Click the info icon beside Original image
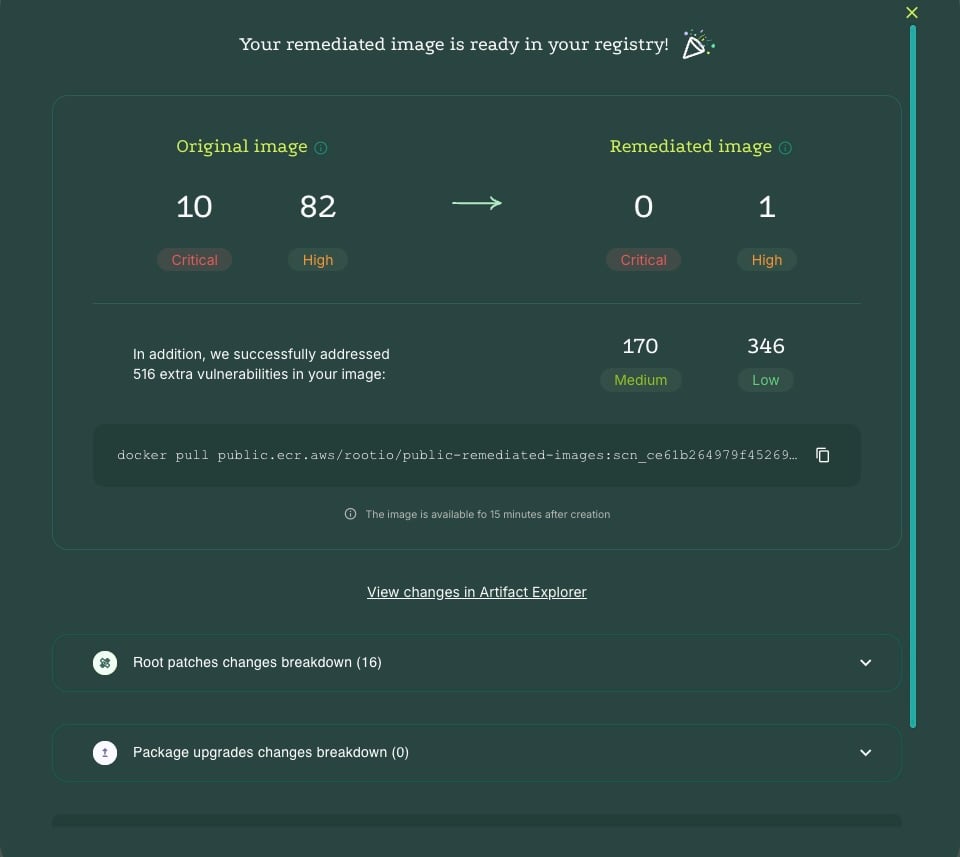 pyautogui.click(x=321, y=148)
